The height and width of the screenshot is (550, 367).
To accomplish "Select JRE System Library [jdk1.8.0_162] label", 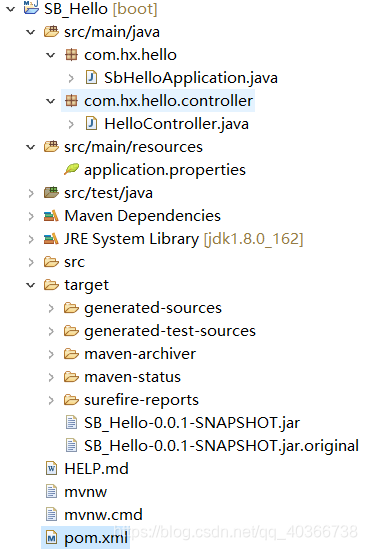I will 184,239.
